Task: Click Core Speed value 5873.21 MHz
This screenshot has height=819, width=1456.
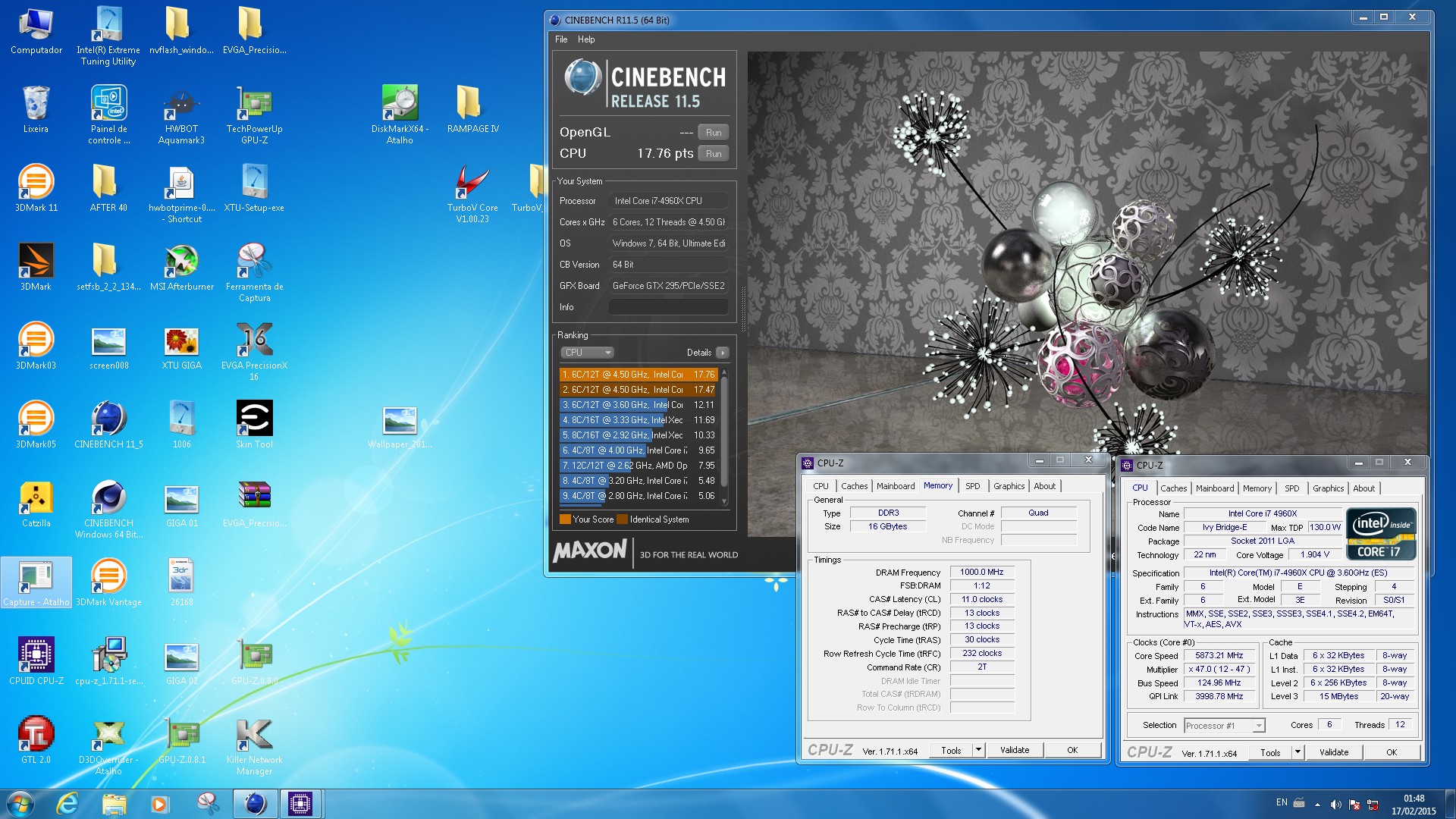Action: click(1219, 655)
